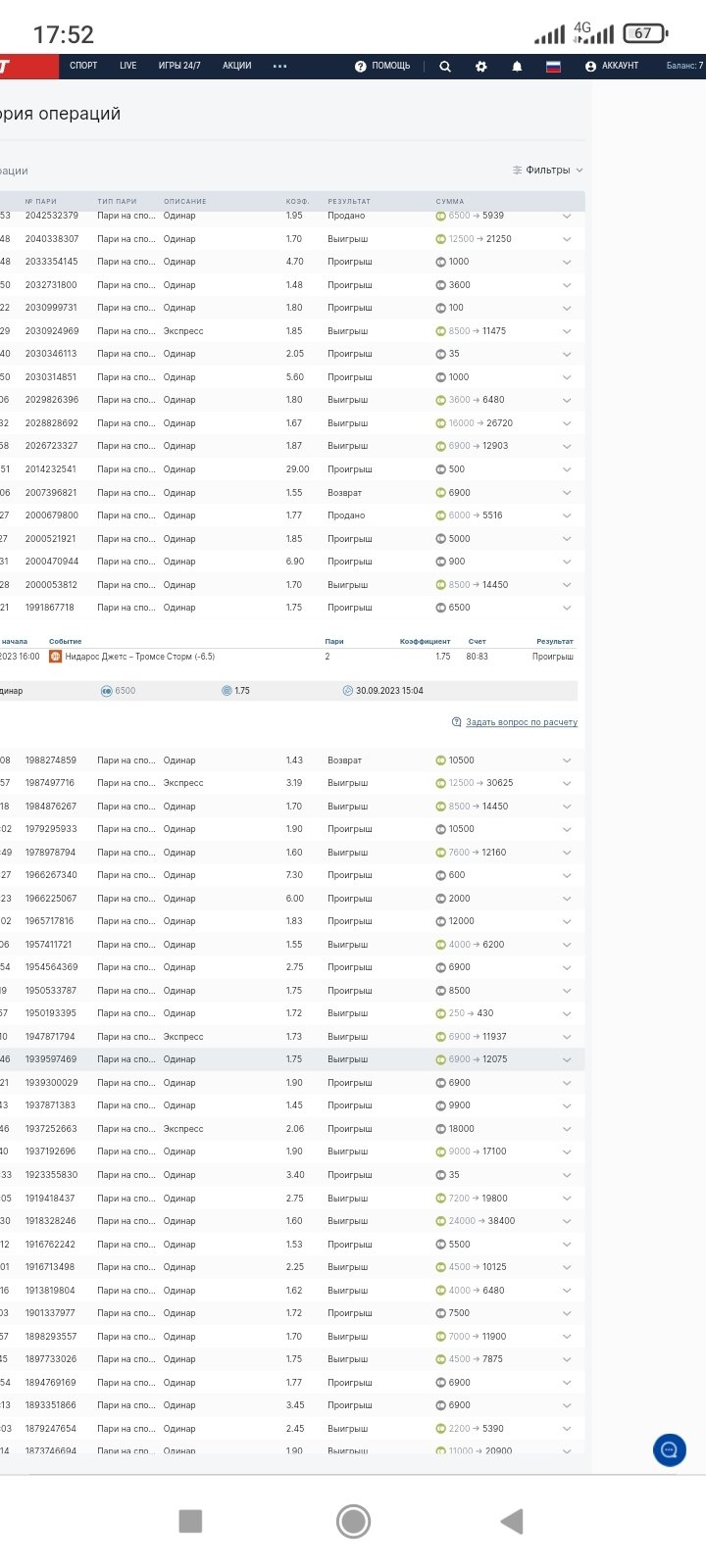Screen dimensions: 706x1568
Task: Open the blue chat support bubble
Action: coord(670,1449)
